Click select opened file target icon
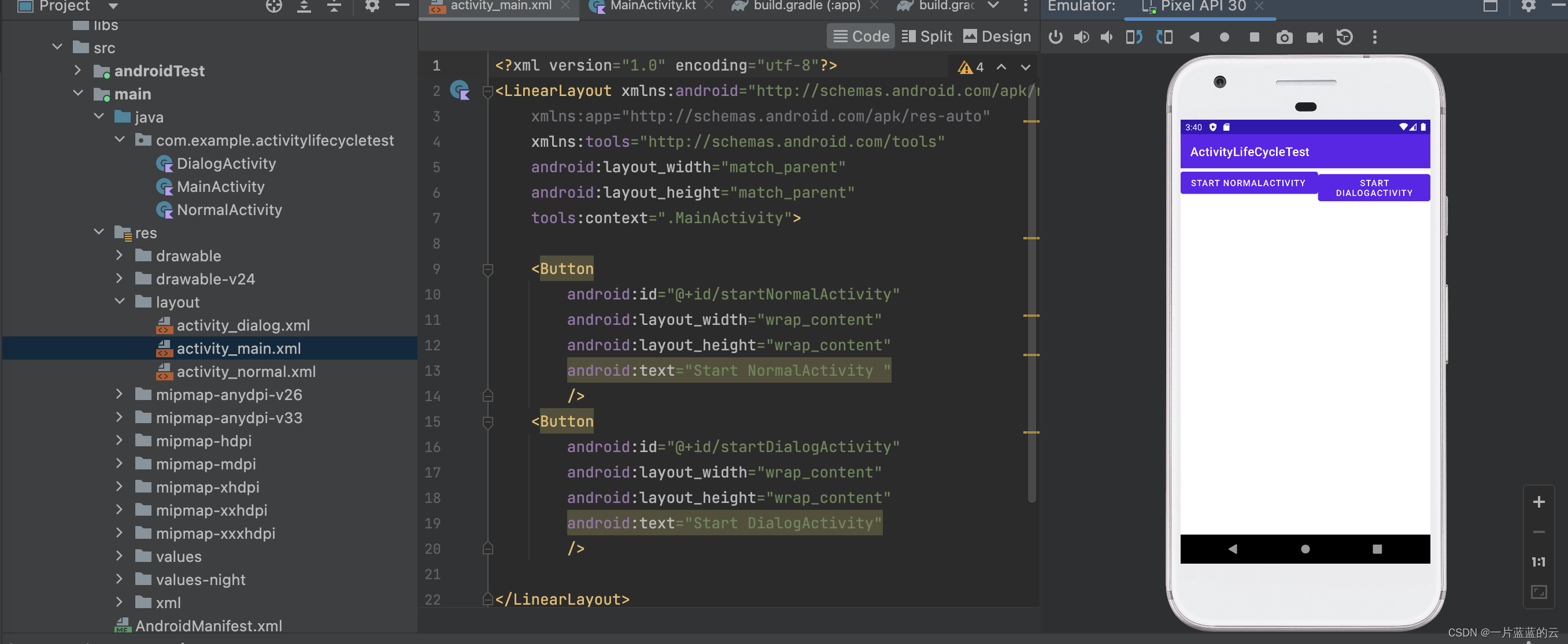1568x644 pixels. click(x=274, y=6)
